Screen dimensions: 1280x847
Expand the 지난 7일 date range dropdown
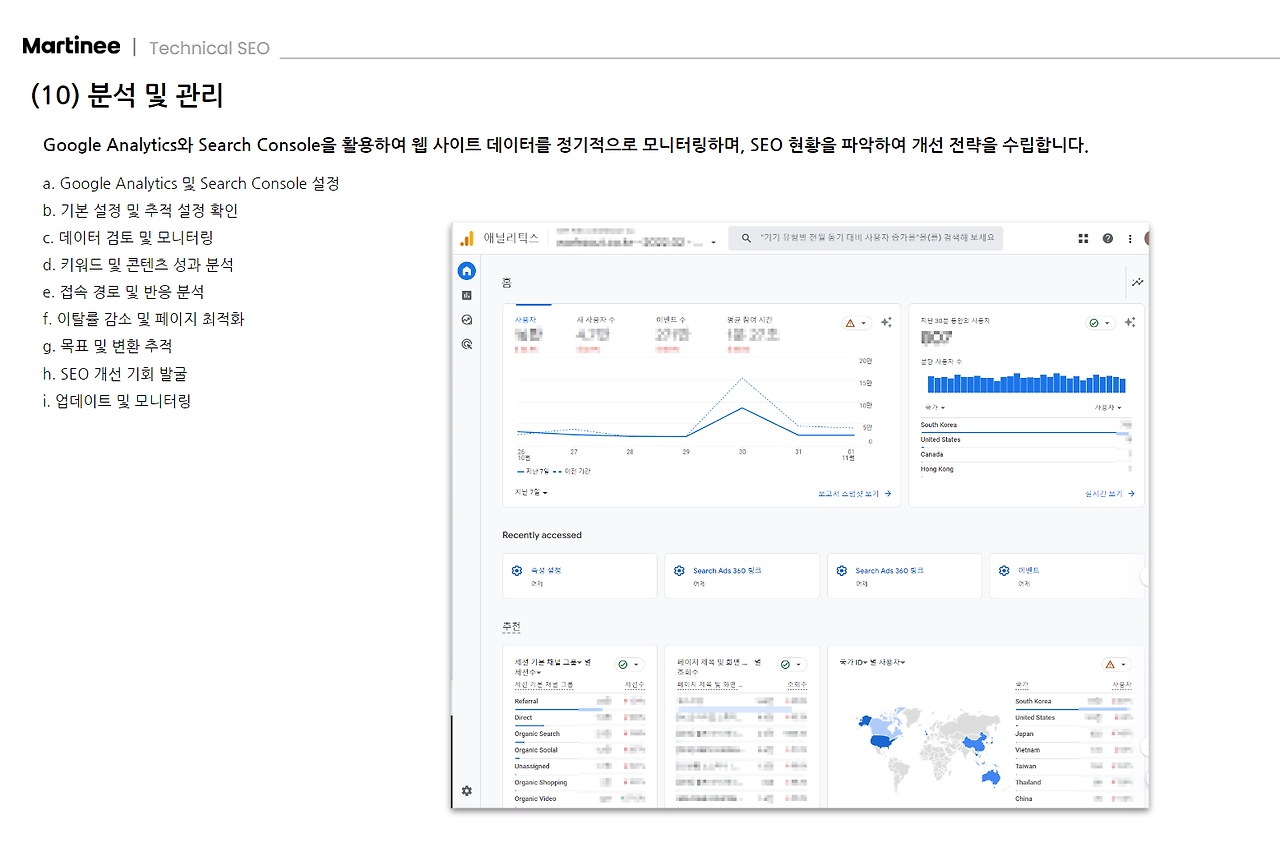tap(531, 493)
